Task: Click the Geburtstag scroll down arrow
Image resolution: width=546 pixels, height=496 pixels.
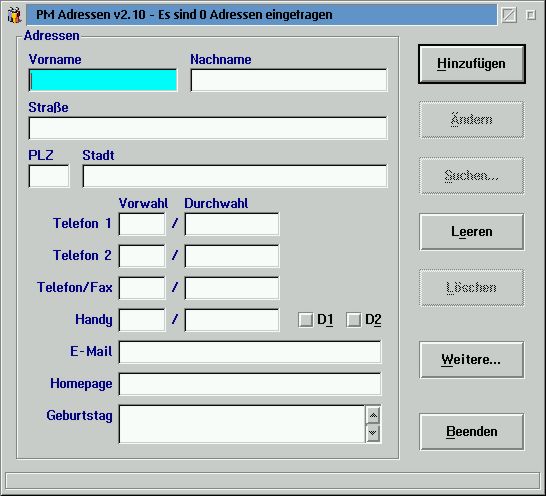Action: pyautogui.click(x=373, y=433)
